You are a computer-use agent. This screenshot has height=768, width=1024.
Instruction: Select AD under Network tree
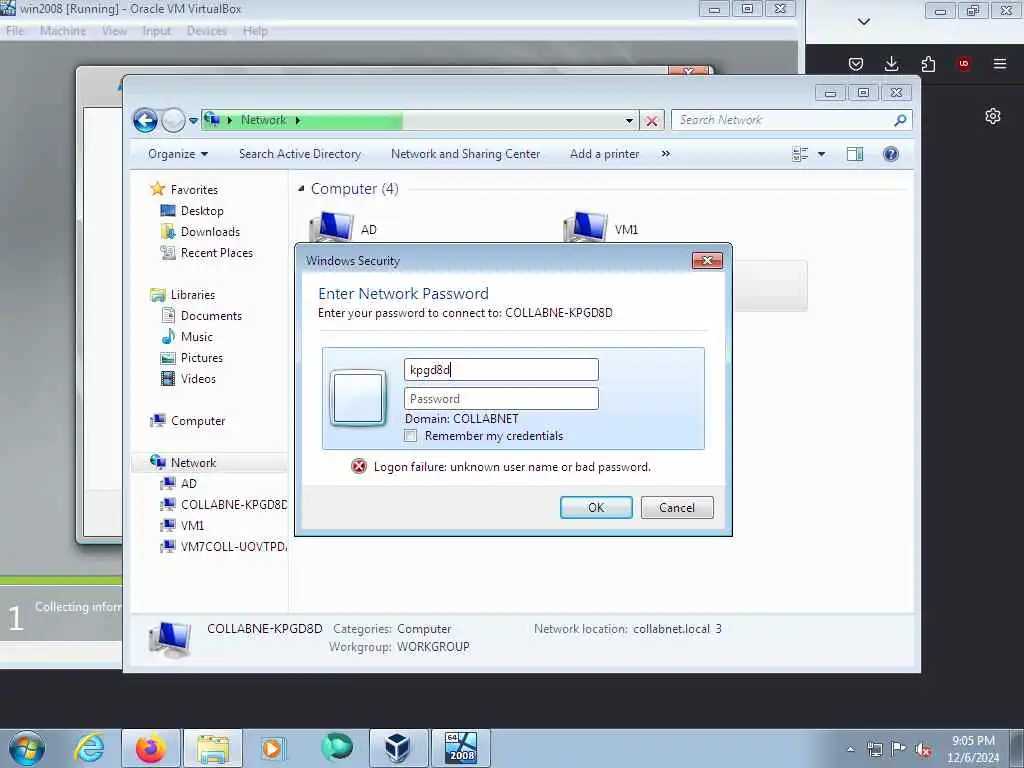point(189,484)
